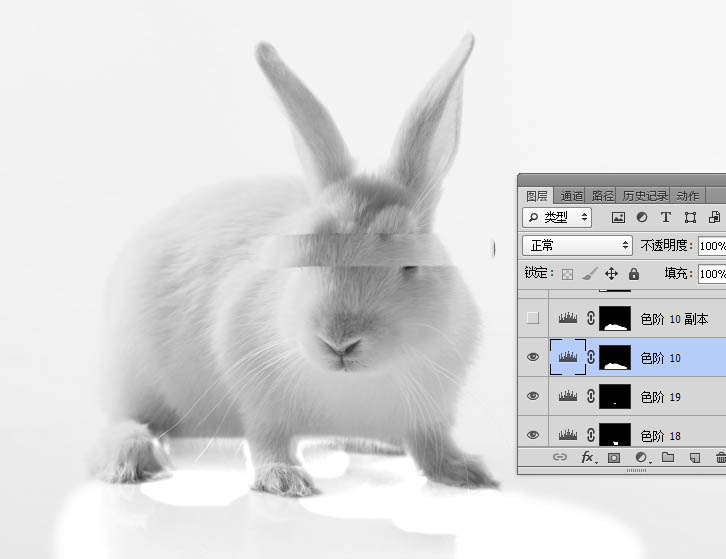
Task: Filter by pixel layers icon
Action: pos(618,217)
